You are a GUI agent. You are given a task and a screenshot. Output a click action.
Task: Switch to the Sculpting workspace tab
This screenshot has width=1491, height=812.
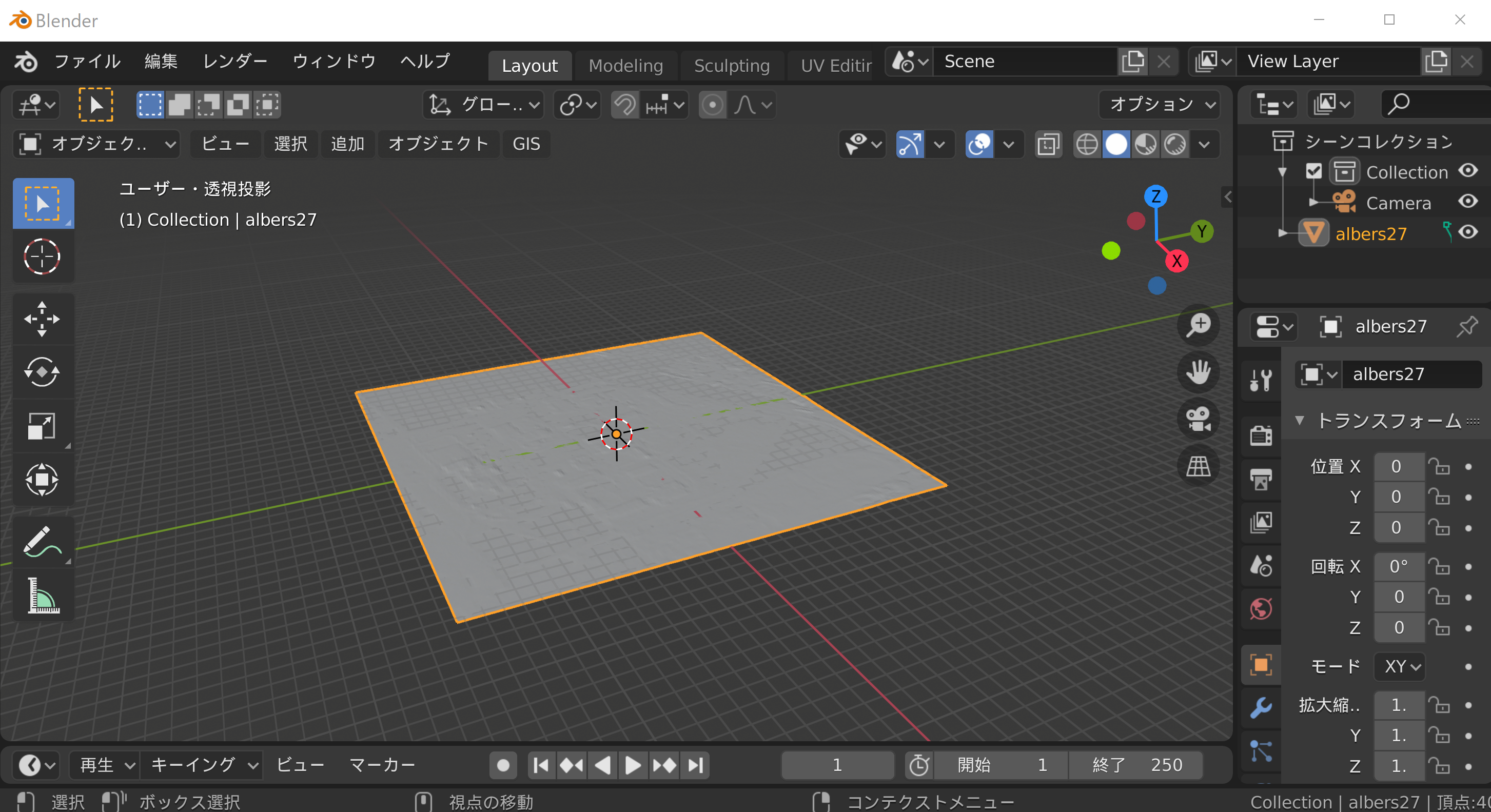(x=732, y=65)
